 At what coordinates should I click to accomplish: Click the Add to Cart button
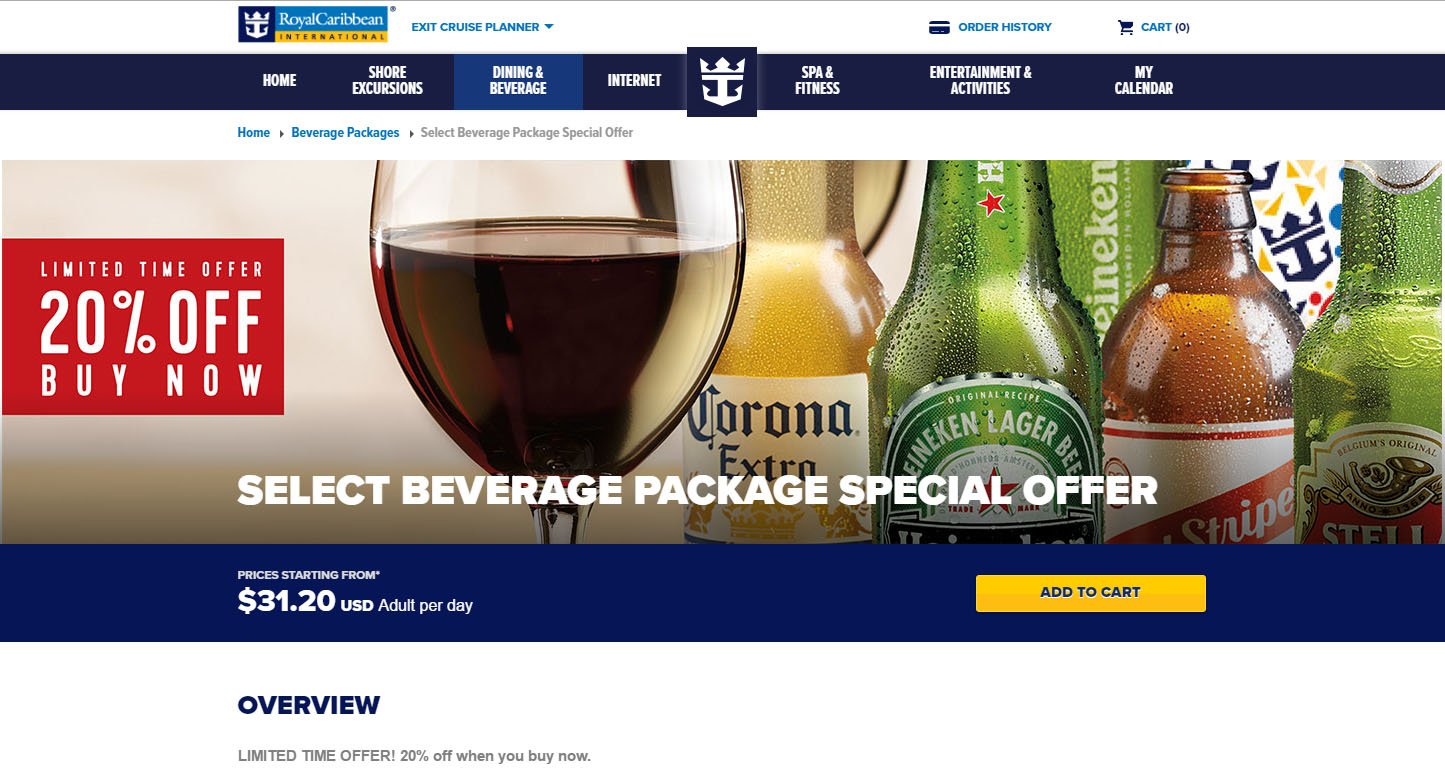tap(1091, 593)
